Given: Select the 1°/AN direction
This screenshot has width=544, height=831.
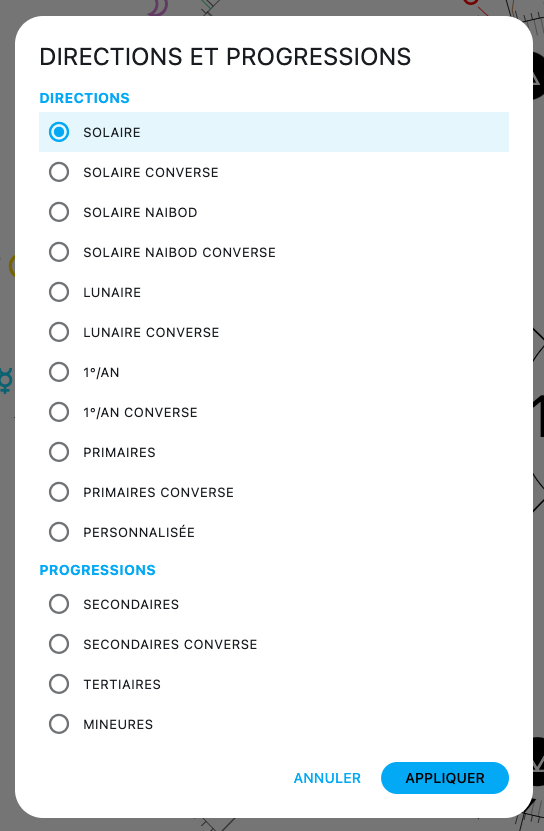Looking at the screenshot, I should [x=274, y=372].
